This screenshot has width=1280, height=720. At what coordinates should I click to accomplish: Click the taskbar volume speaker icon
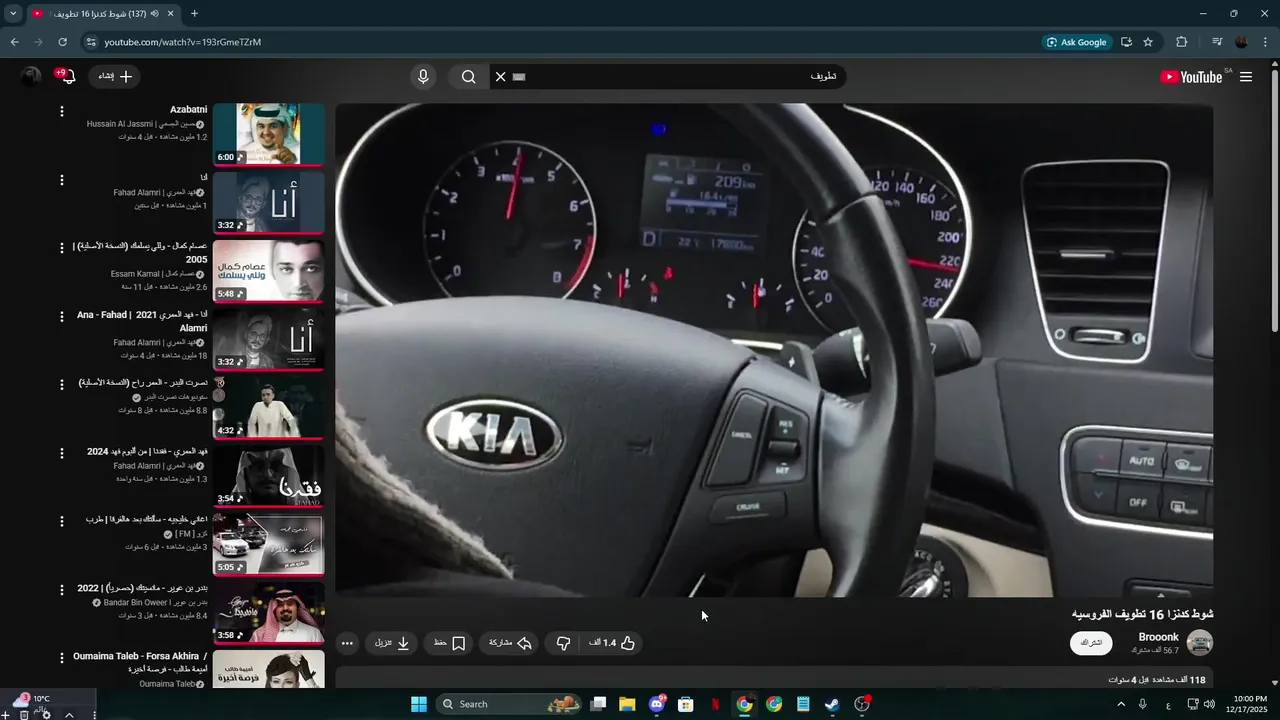(x=1209, y=704)
